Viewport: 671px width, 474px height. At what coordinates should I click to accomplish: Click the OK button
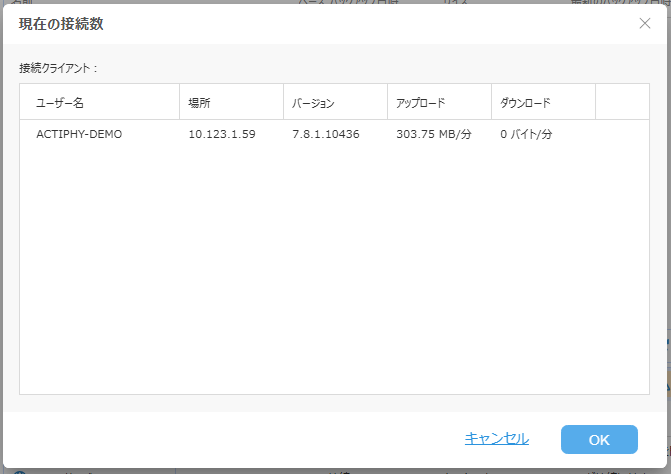(599, 439)
